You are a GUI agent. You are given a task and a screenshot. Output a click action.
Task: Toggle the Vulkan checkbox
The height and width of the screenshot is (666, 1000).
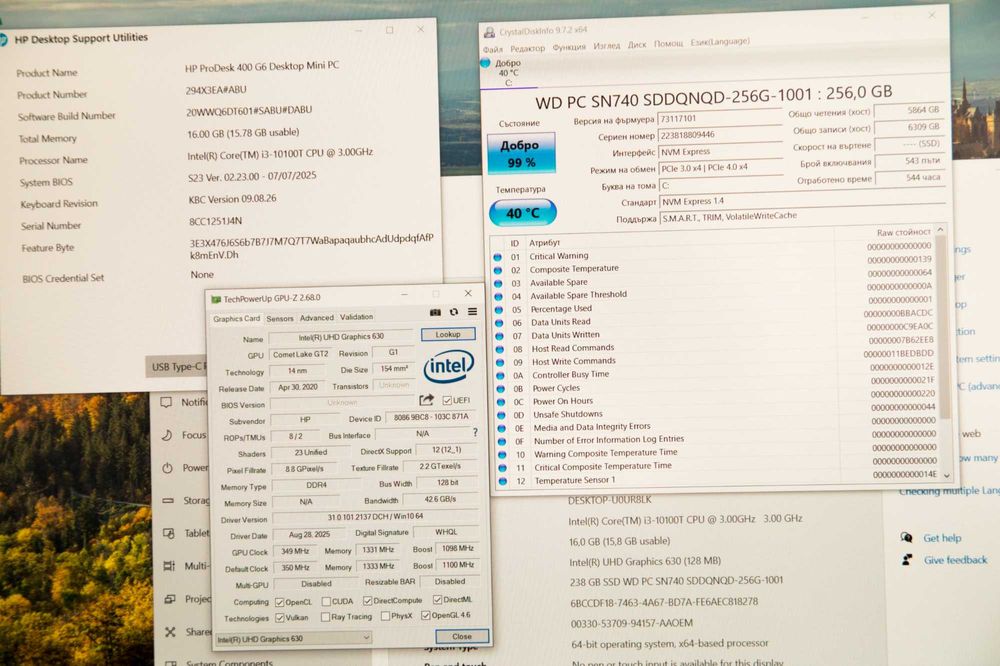click(279, 618)
